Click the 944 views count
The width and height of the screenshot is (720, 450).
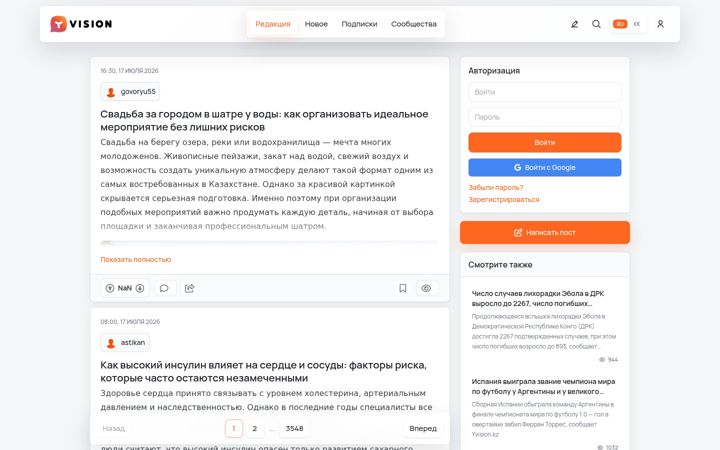point(609,360)
